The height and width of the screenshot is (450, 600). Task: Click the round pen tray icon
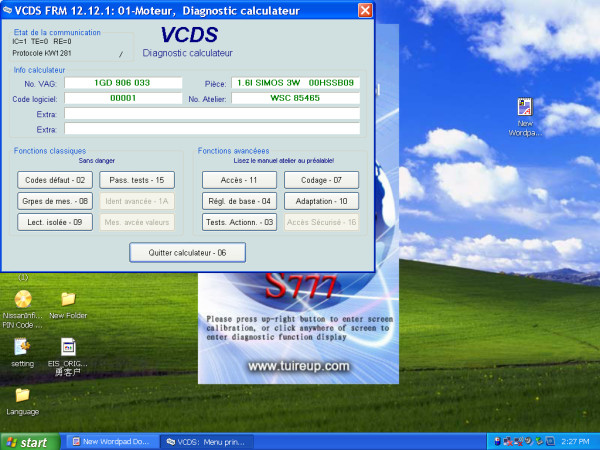click(528, 442)
